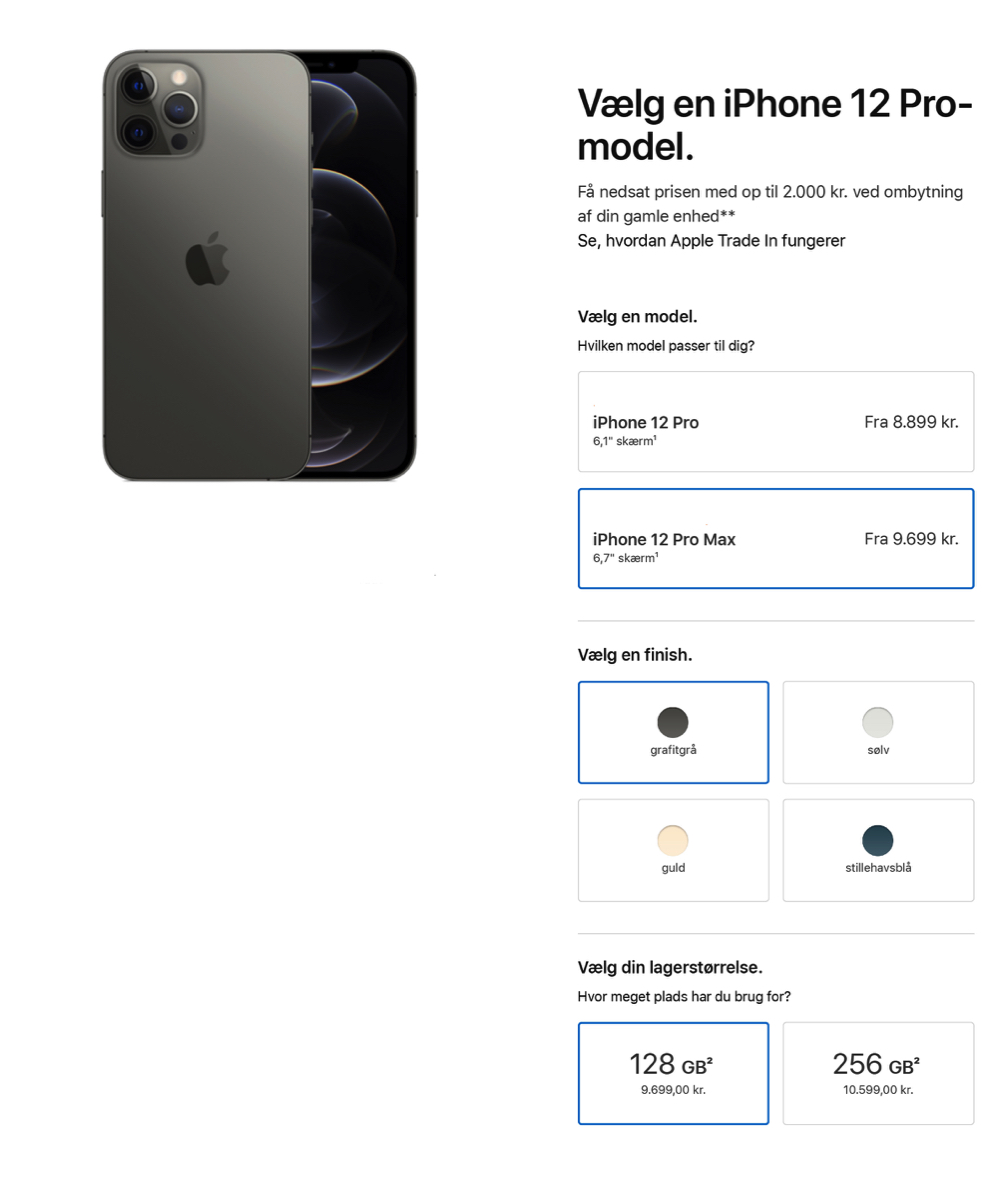Select the grafitgrå color swatch circle
This screenshot has height=1200, width=996.
[673, 722]
